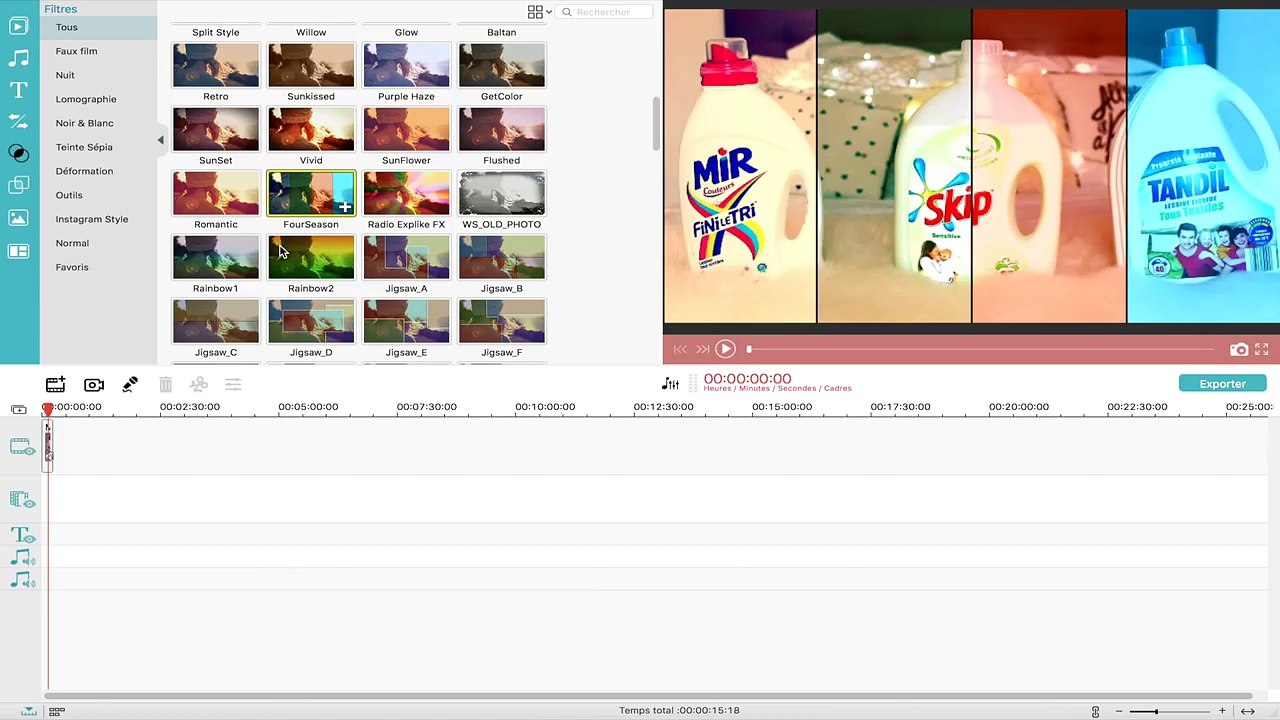The image size is (1280, 720).
Task: Select the Outils category
Action: tap(69, 195)
